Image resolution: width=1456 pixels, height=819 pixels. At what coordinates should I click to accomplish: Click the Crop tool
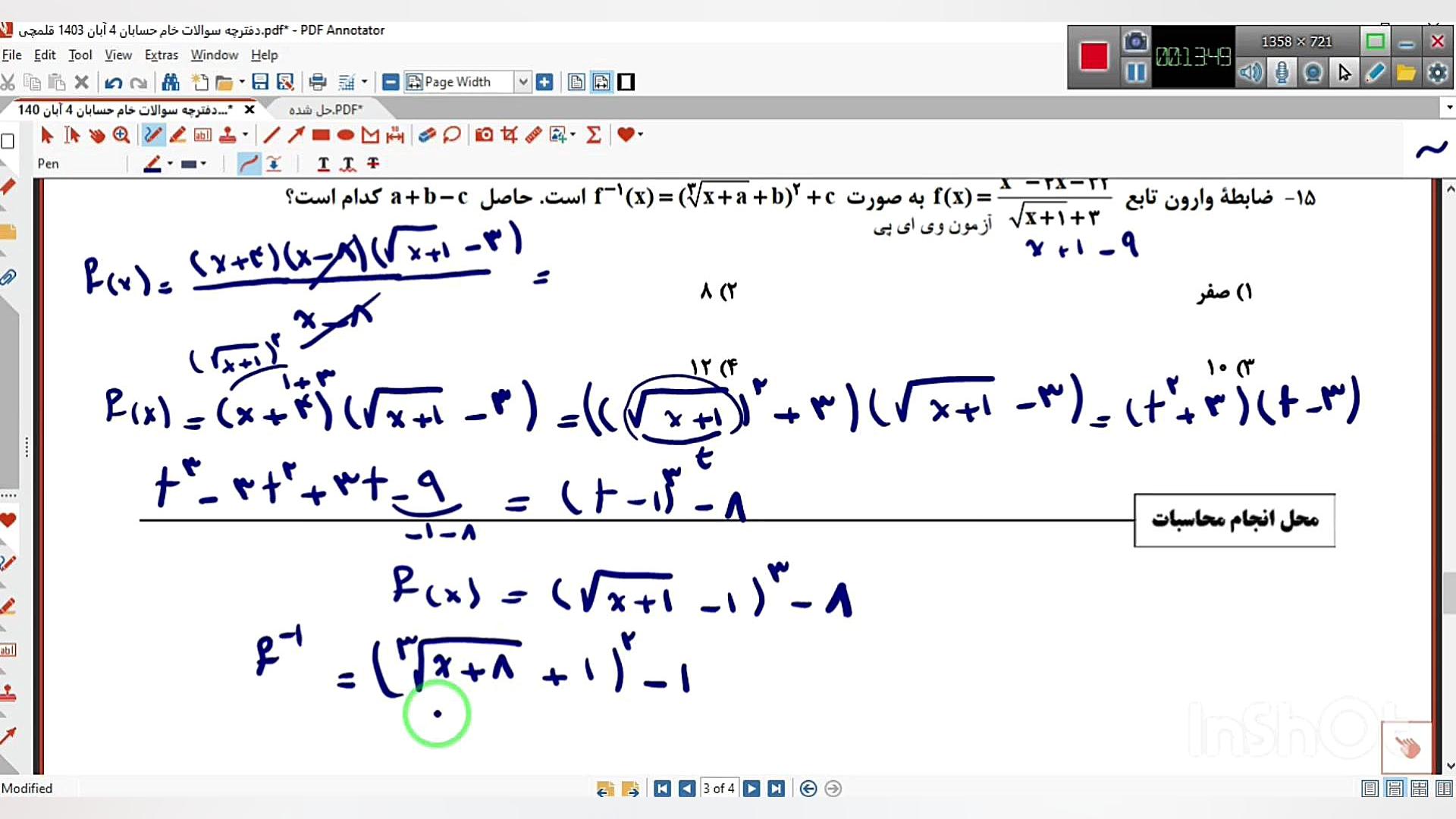point(509,135)
